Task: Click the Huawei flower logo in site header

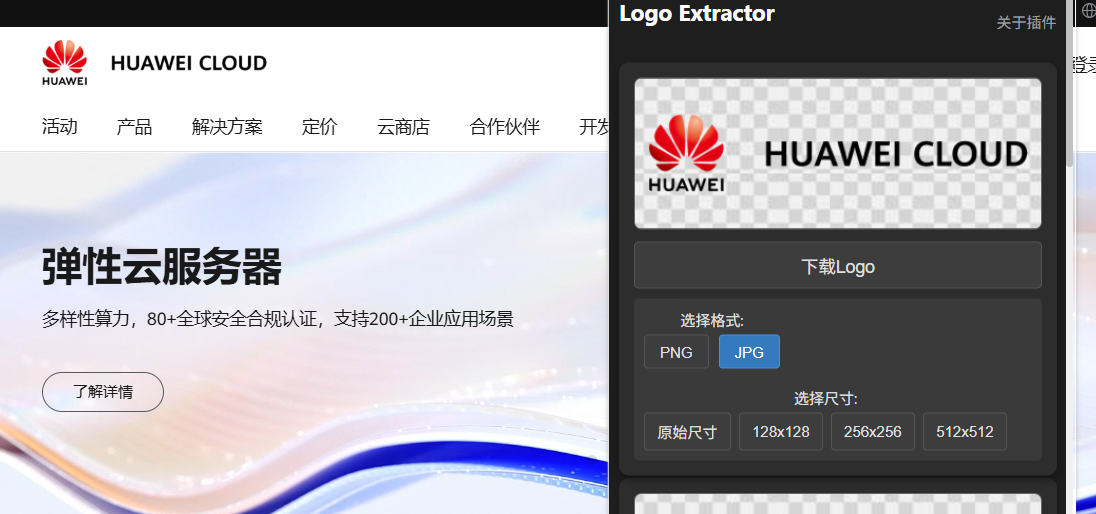Action: (64, 63)
